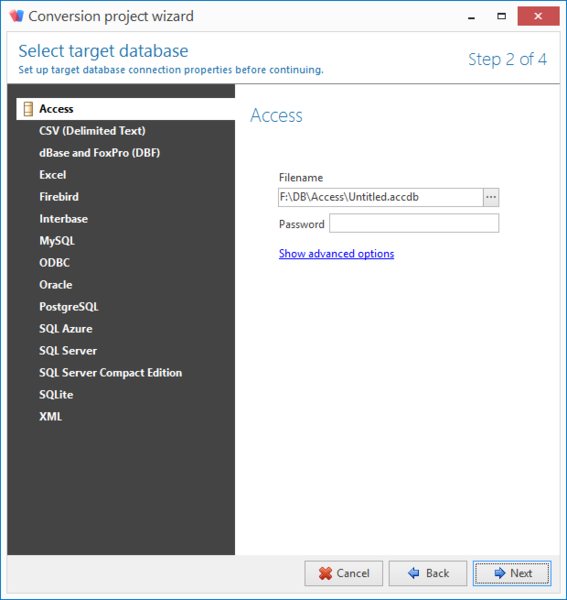Viewport: 567px width, 600px height.
Task: Click the app logo in title bar
Action: 17,16
